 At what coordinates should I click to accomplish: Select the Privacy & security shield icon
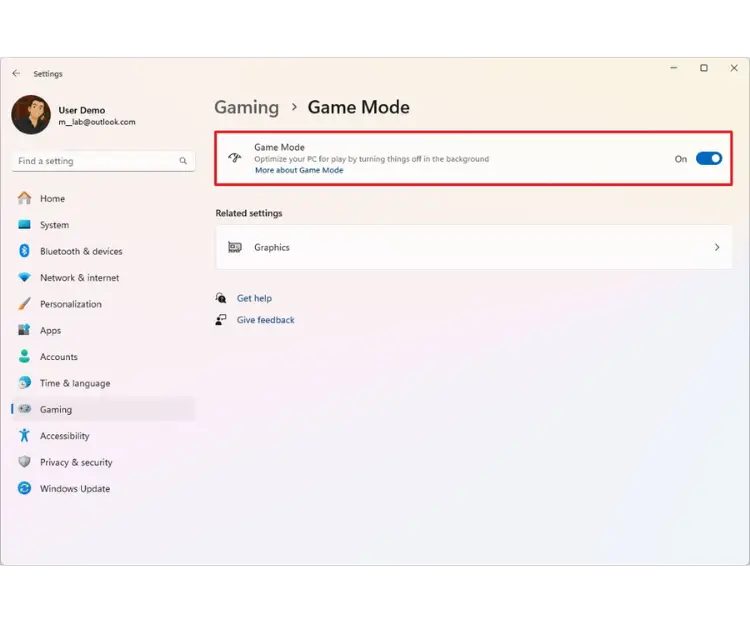point(24,462)
